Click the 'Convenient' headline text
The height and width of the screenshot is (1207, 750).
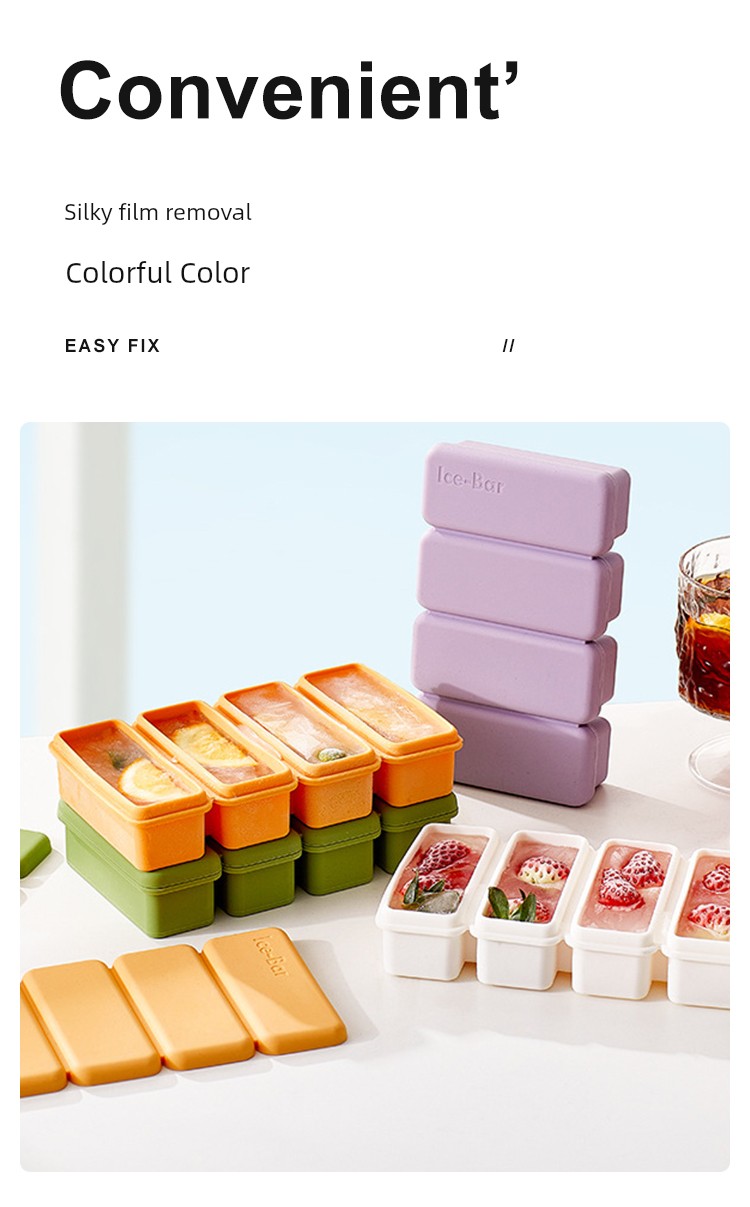pyautogui.click(x=280, y=91)
